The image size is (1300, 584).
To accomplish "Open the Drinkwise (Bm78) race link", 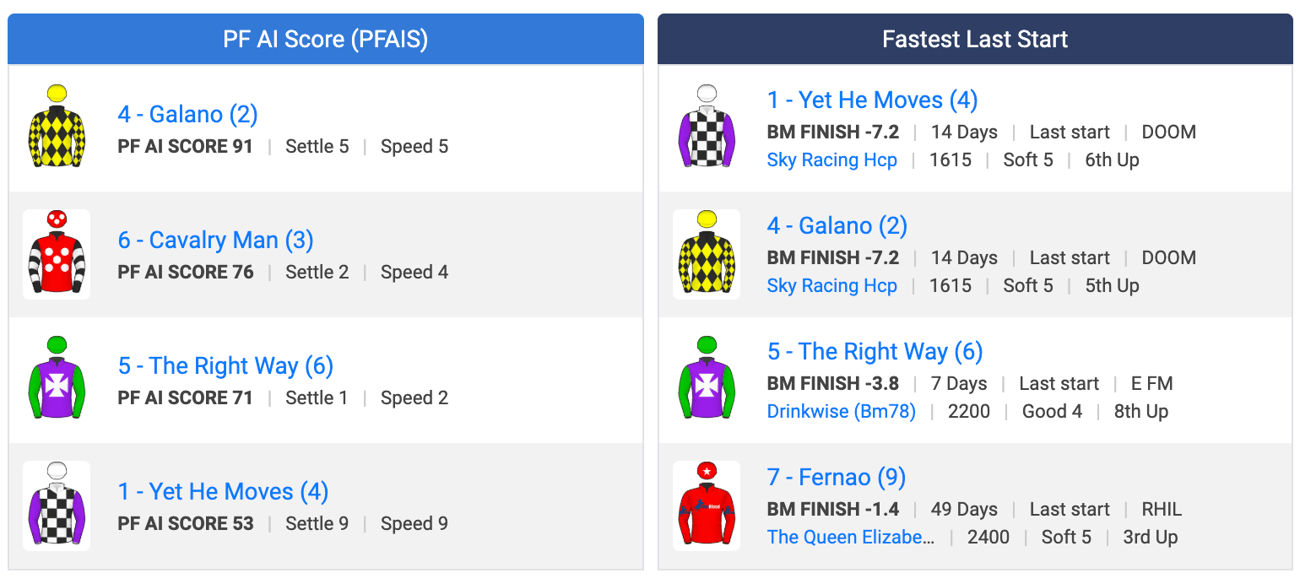I will [x=841, y=411].
